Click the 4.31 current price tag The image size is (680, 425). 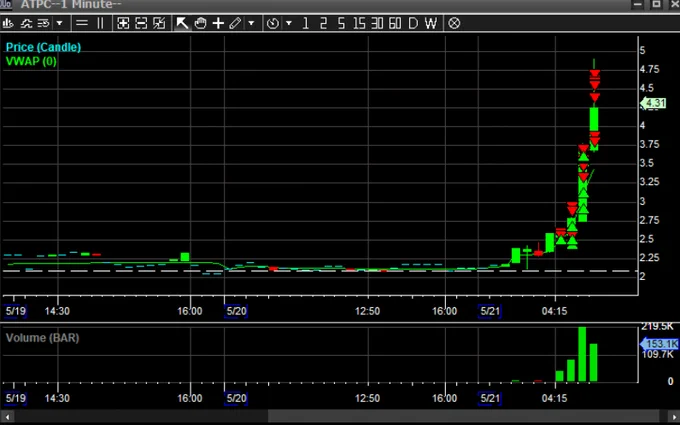(x=654, y=103)
